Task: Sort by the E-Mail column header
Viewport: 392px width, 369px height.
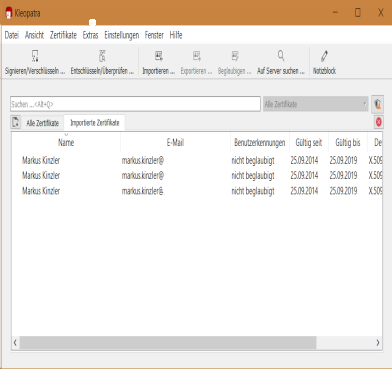Action: click(175, 142)
